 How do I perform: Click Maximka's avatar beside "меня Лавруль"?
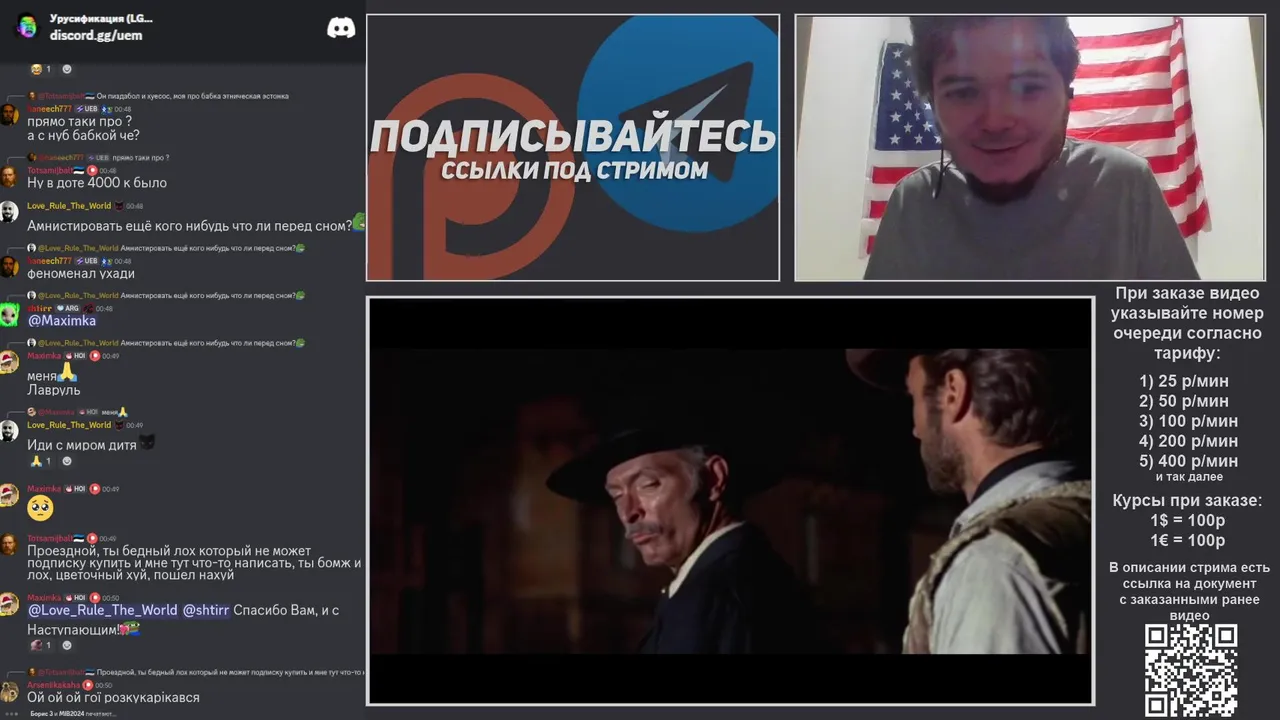pos(9,362)
